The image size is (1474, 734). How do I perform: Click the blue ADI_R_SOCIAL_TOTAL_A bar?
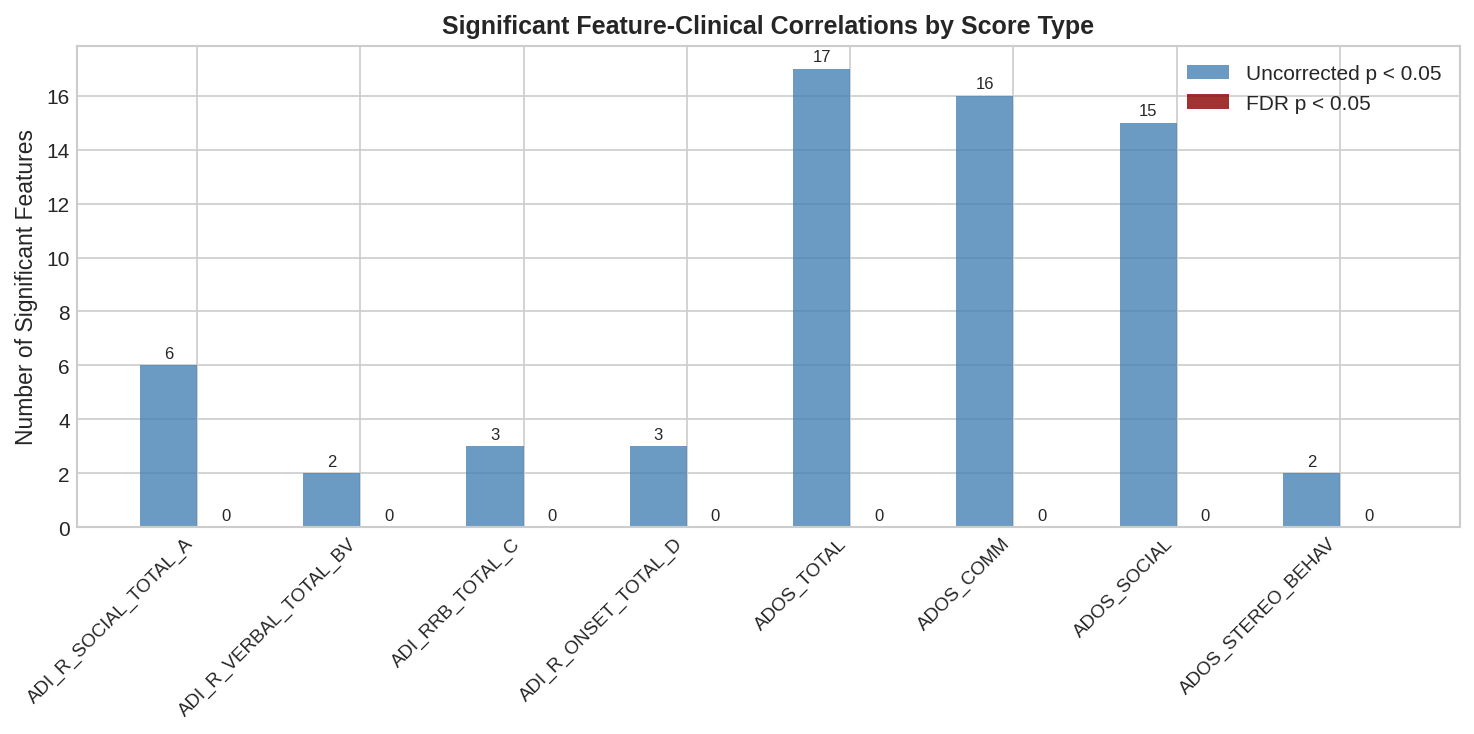(x=168, y=446)
